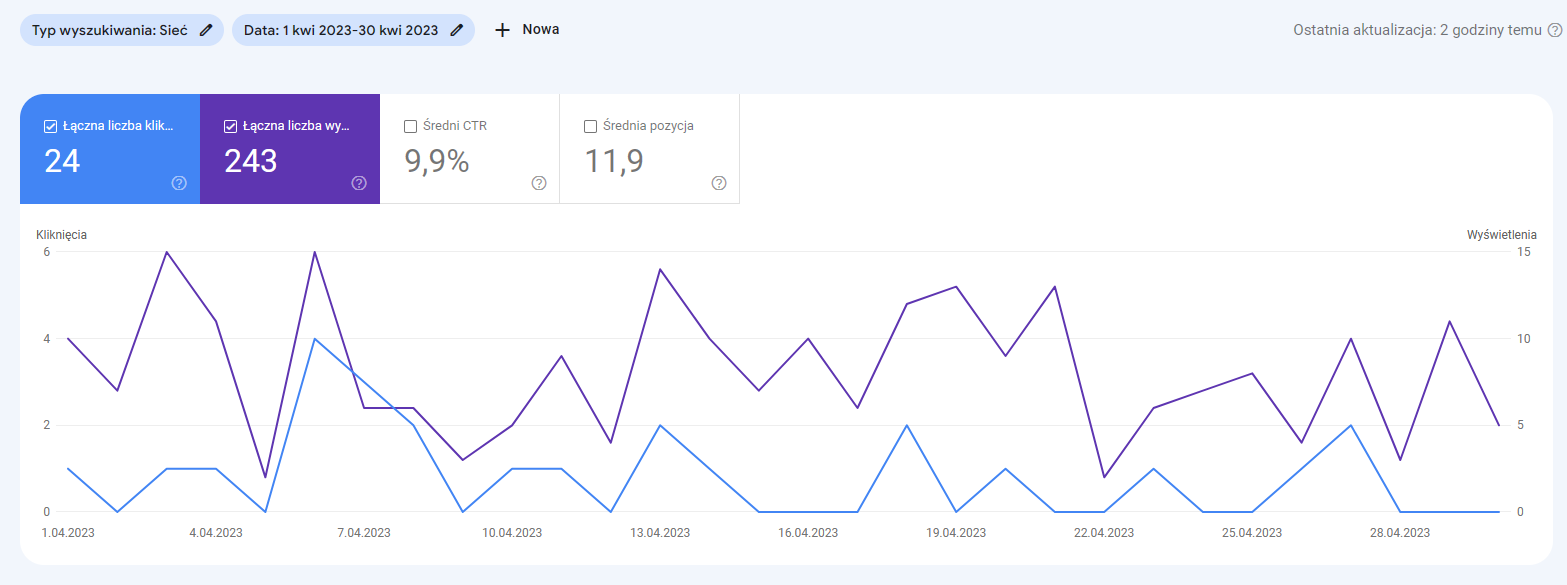This screenshot has height=585, width=1567.
Task: Click the 243 total impressions number
Action: tap(251, 161)
